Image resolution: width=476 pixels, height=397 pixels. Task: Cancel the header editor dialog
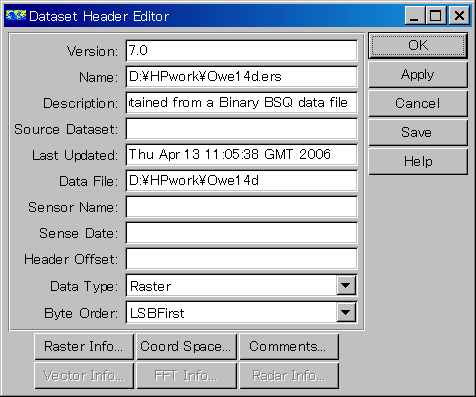tap(418, 103)
